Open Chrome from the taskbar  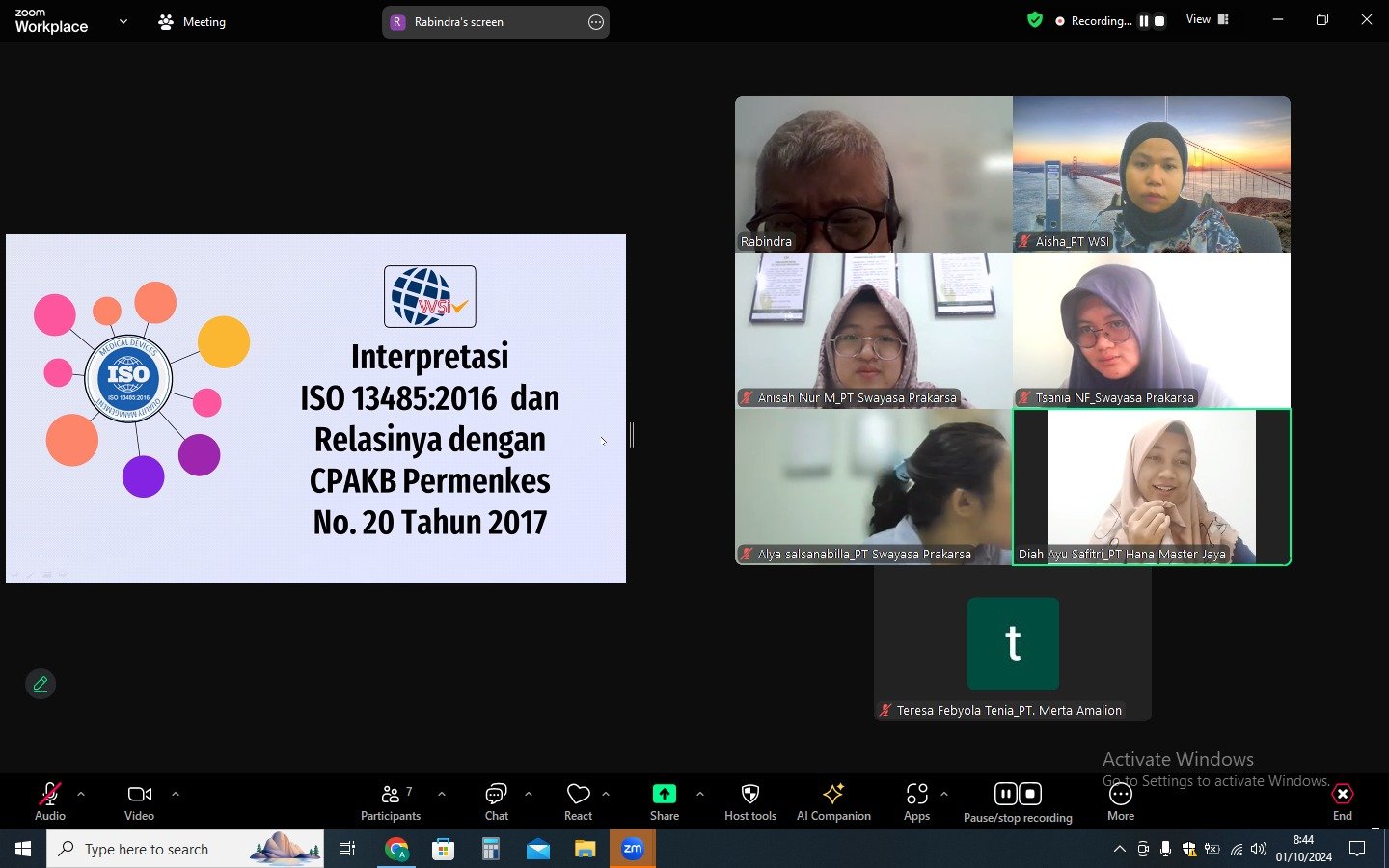396,849
